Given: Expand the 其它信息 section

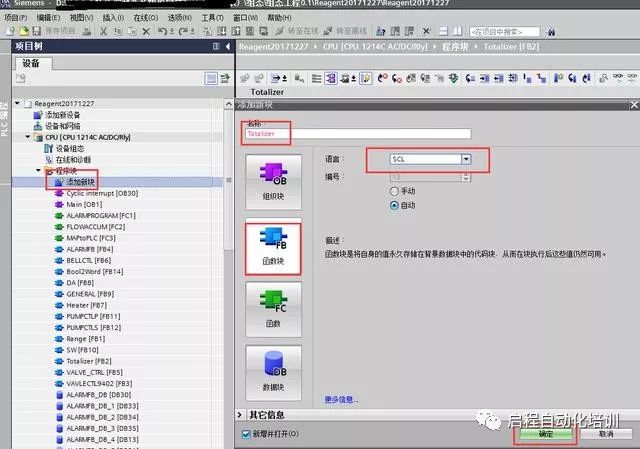Looking at the screenshot, I should 239,414.
